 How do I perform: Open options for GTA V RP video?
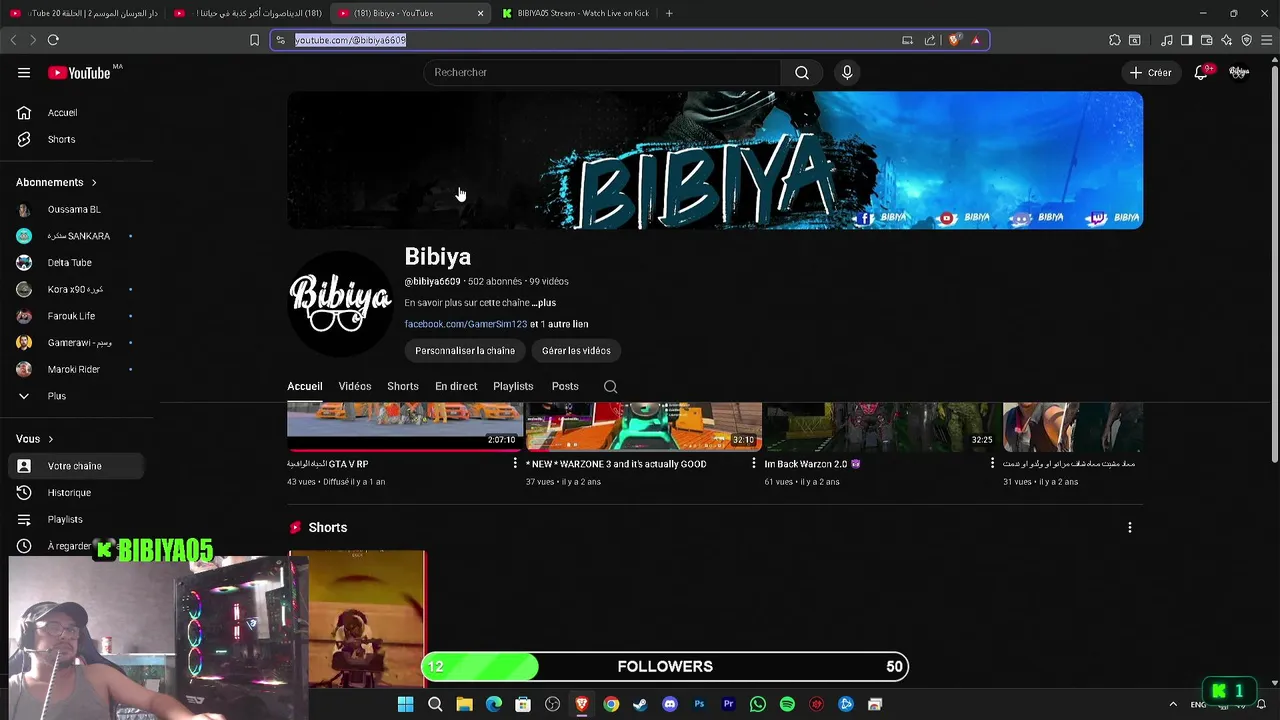(x=515, y=464)
